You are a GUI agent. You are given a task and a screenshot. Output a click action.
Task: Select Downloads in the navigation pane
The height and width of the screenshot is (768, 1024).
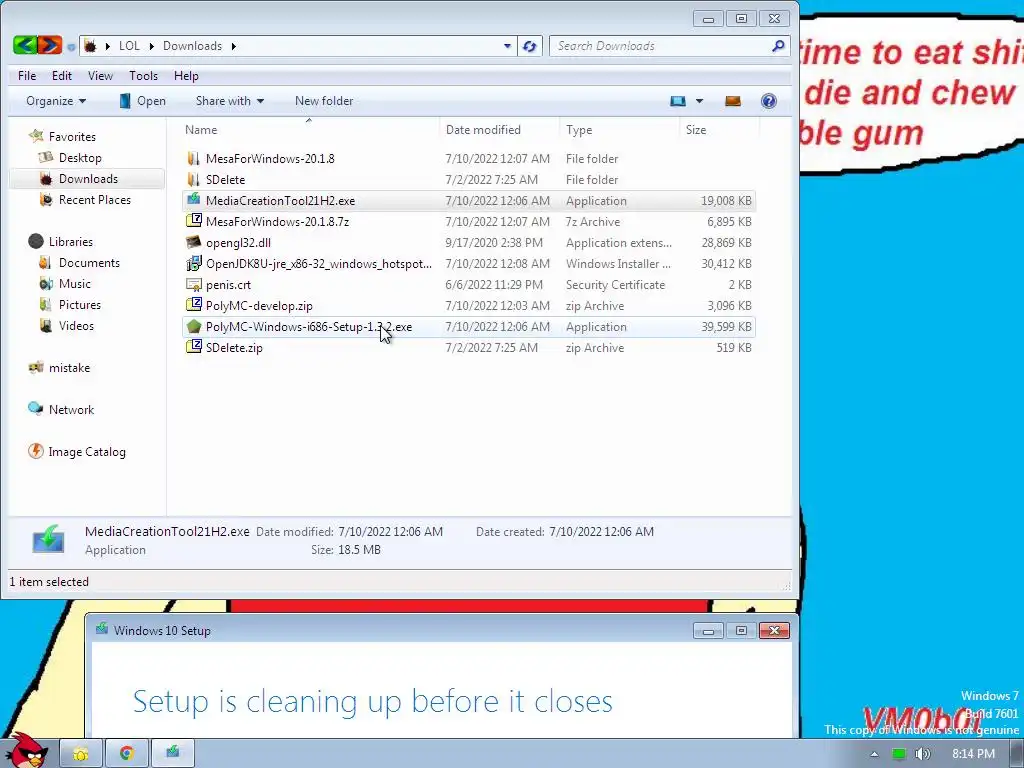[88, 179]
